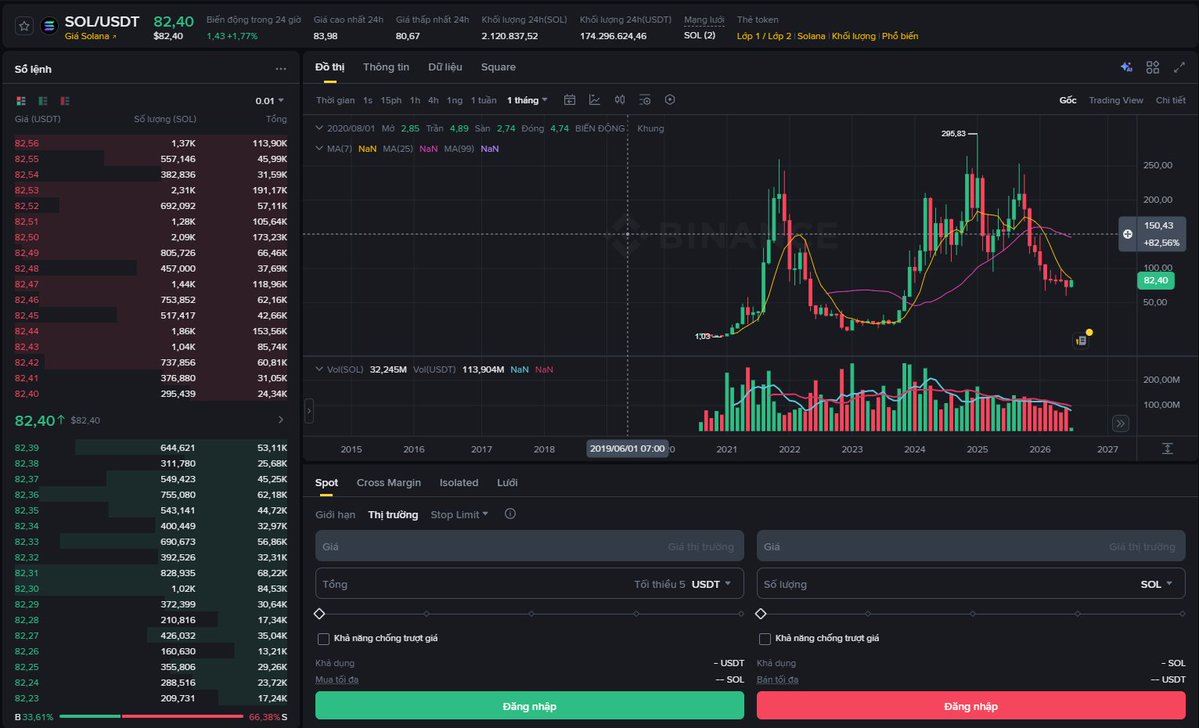Viewport: 1199px width, 728px height.
Task: Select Giới hạn order type
Action: coord(335,515)
